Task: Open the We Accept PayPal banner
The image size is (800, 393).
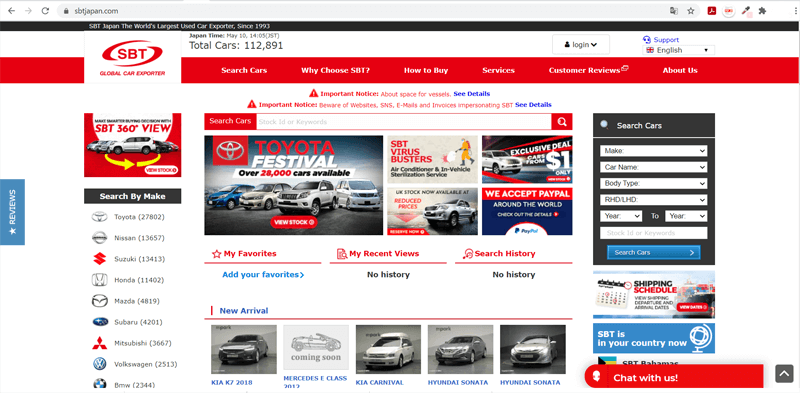Action: point(527,211)
